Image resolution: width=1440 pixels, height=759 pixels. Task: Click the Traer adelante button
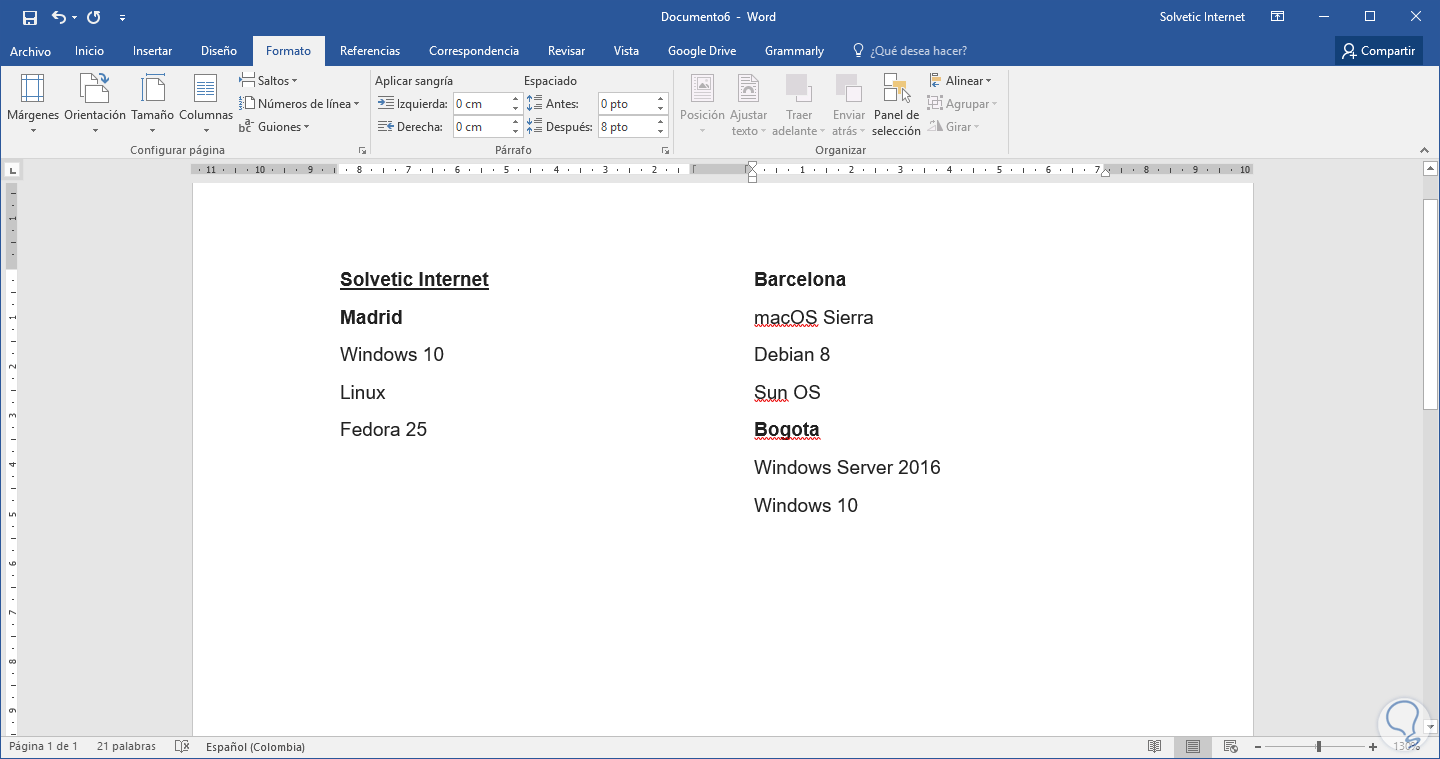click(799, 104)
